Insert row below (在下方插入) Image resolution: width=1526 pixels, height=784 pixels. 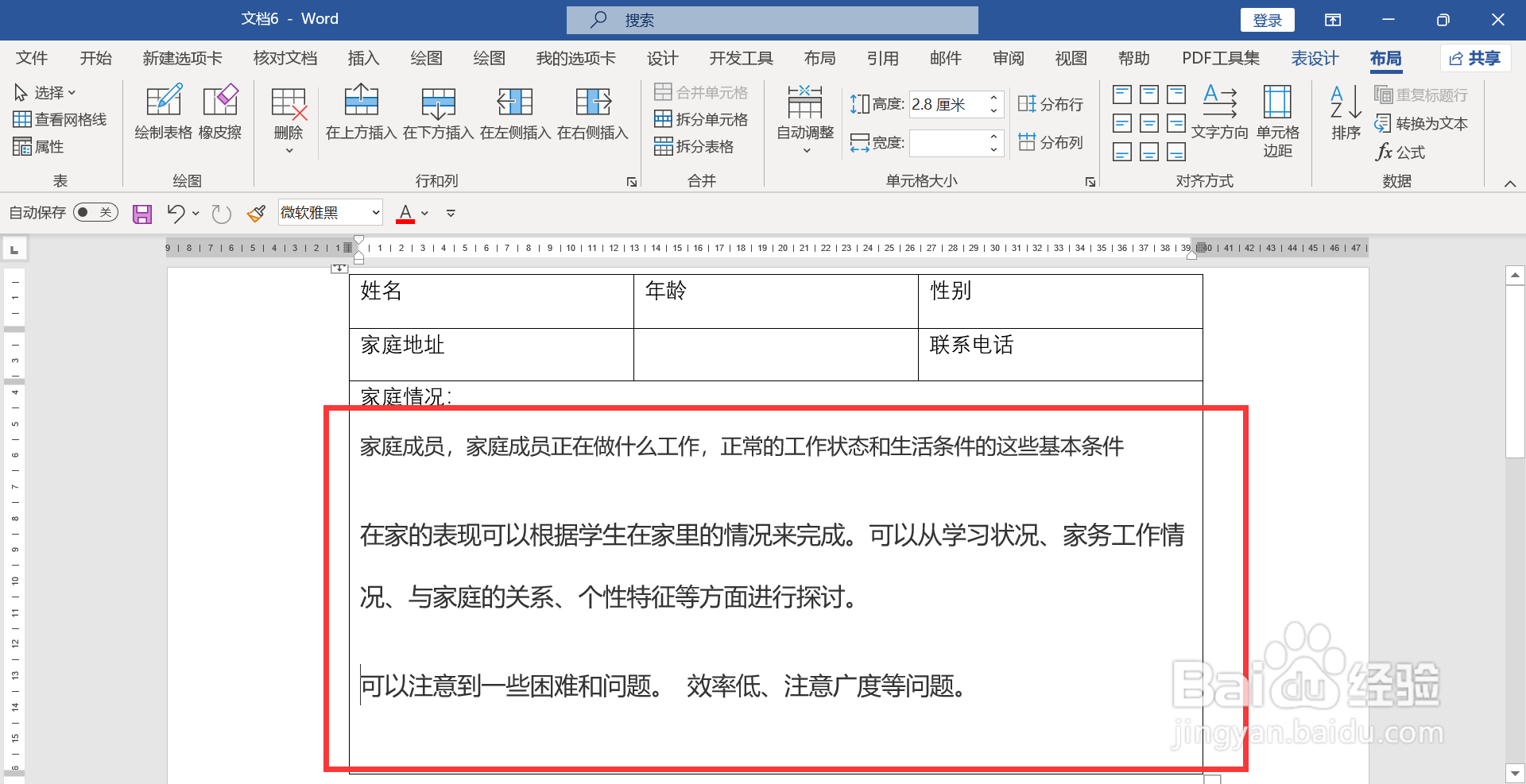click(439, 112)
